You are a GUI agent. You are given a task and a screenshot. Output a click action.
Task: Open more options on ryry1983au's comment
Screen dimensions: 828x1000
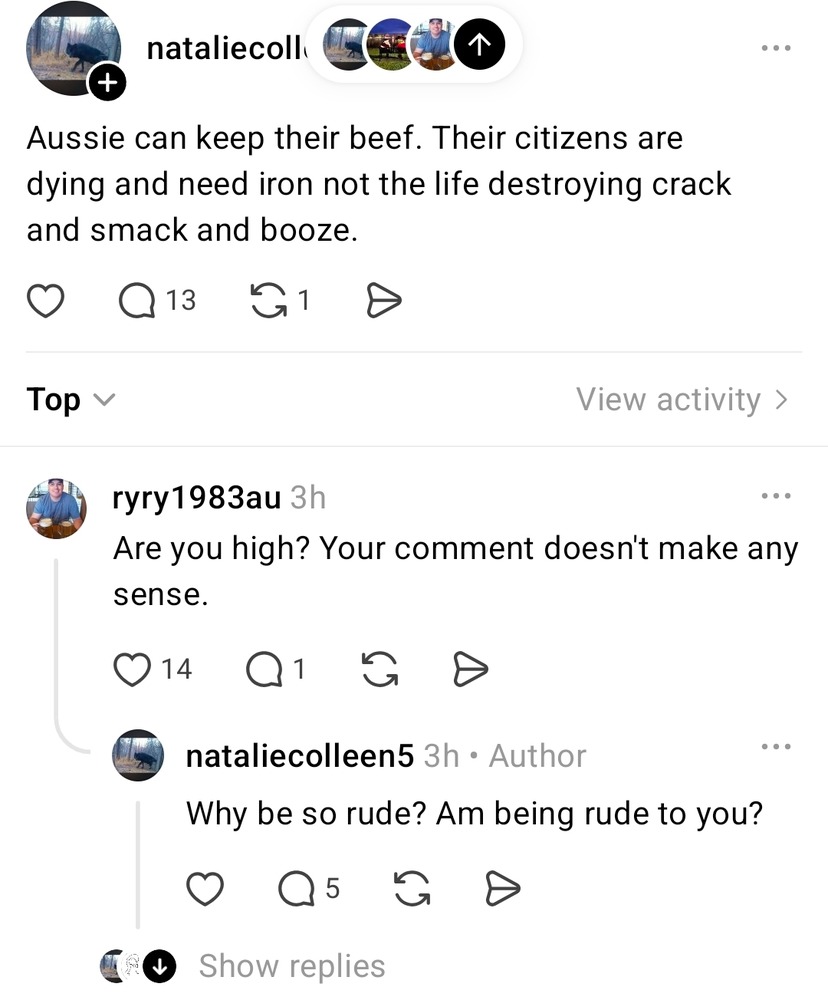[776, 496]
